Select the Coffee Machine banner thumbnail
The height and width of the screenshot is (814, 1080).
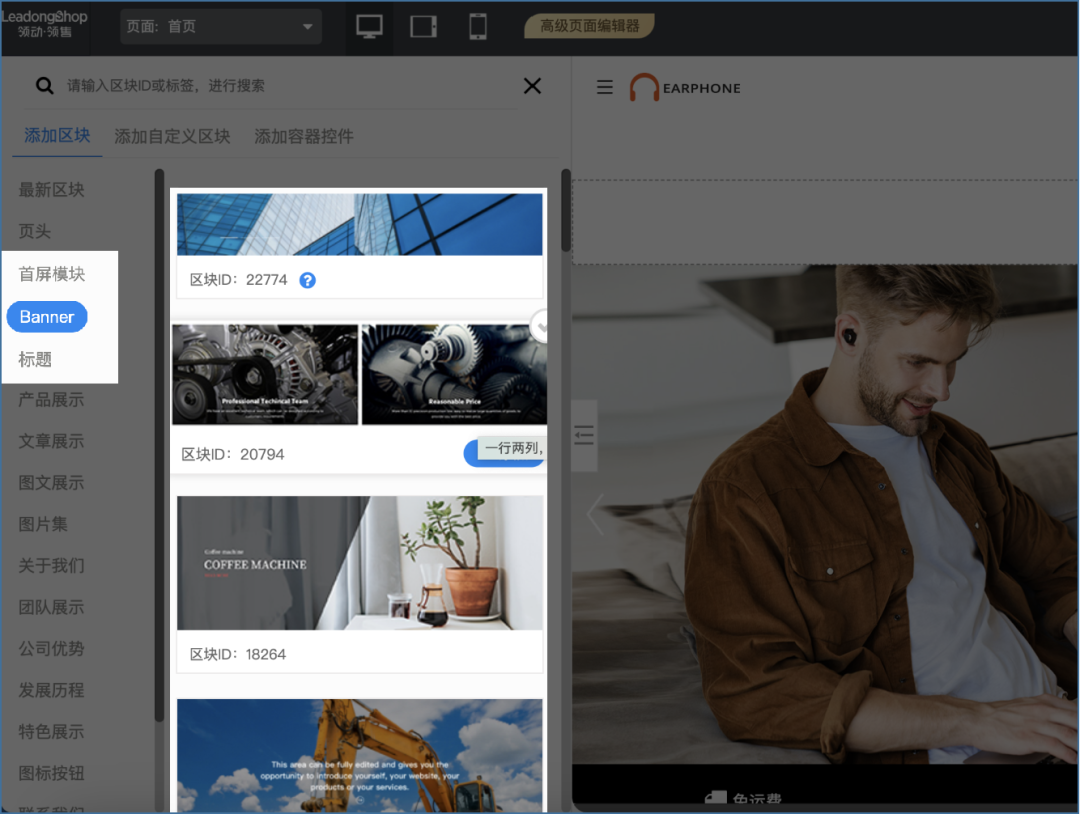point(360,563)
